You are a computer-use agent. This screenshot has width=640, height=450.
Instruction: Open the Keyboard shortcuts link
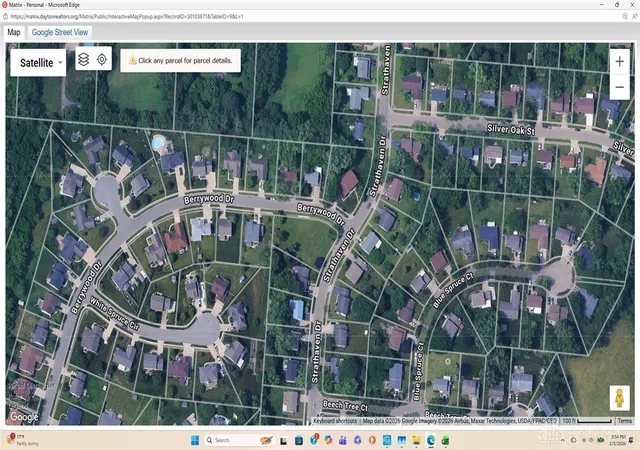tap(335, 421)
